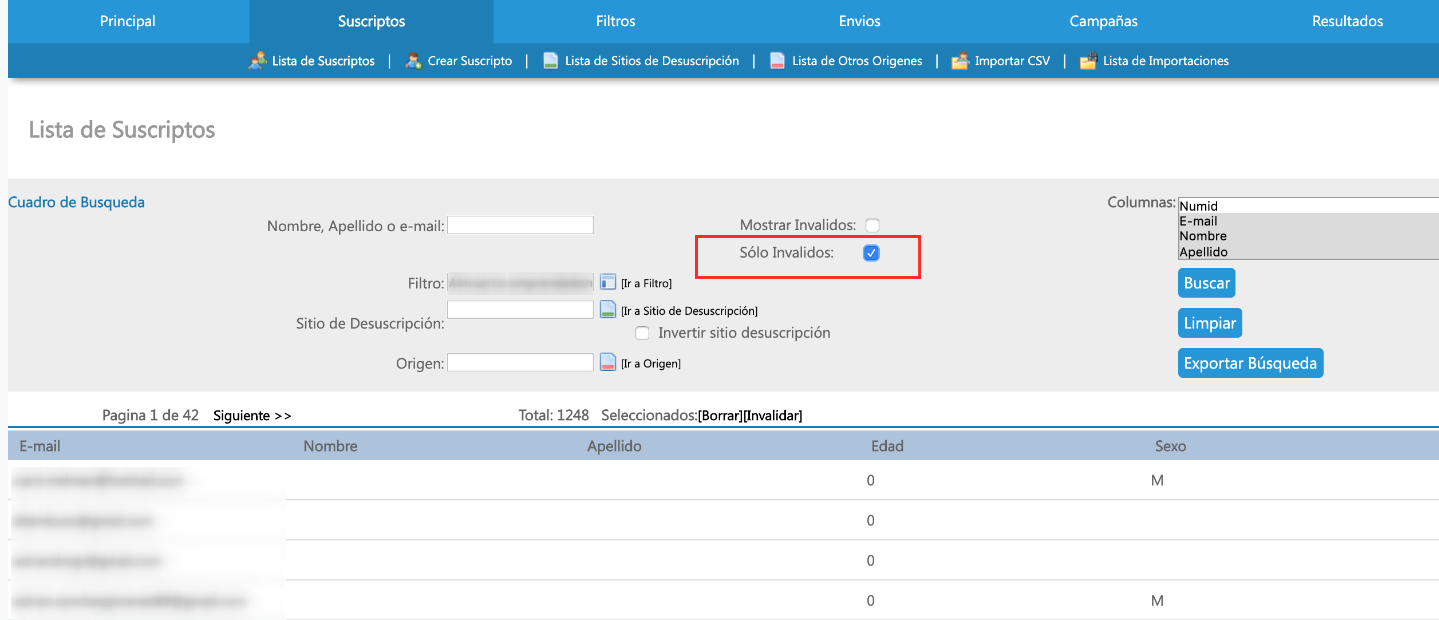This screenshot has width=1439, height=620.
Task: Select Apellido option in the Columnas list
Action: (1308, 252)
